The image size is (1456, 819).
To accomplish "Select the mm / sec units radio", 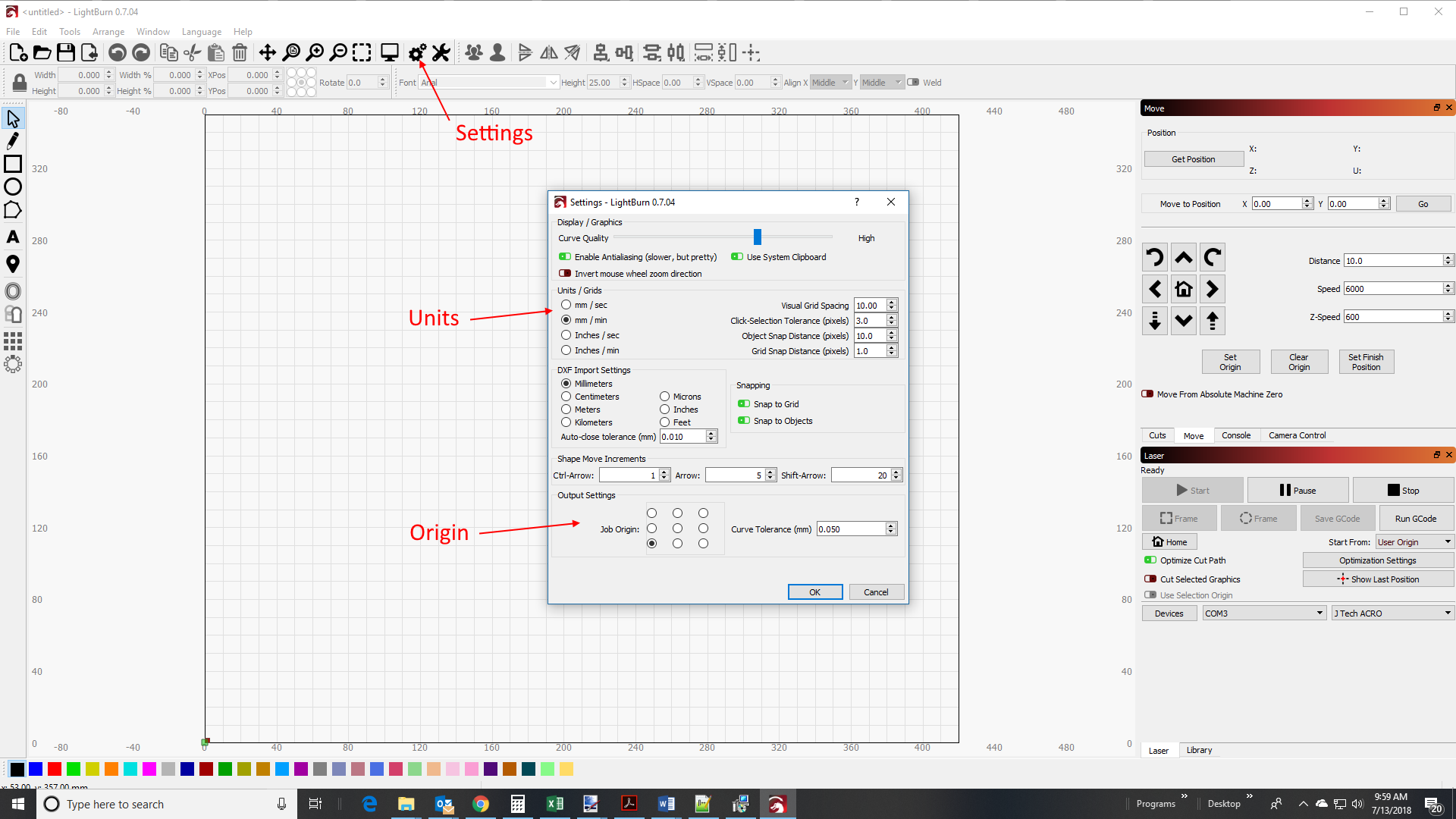I will point(566,305).
